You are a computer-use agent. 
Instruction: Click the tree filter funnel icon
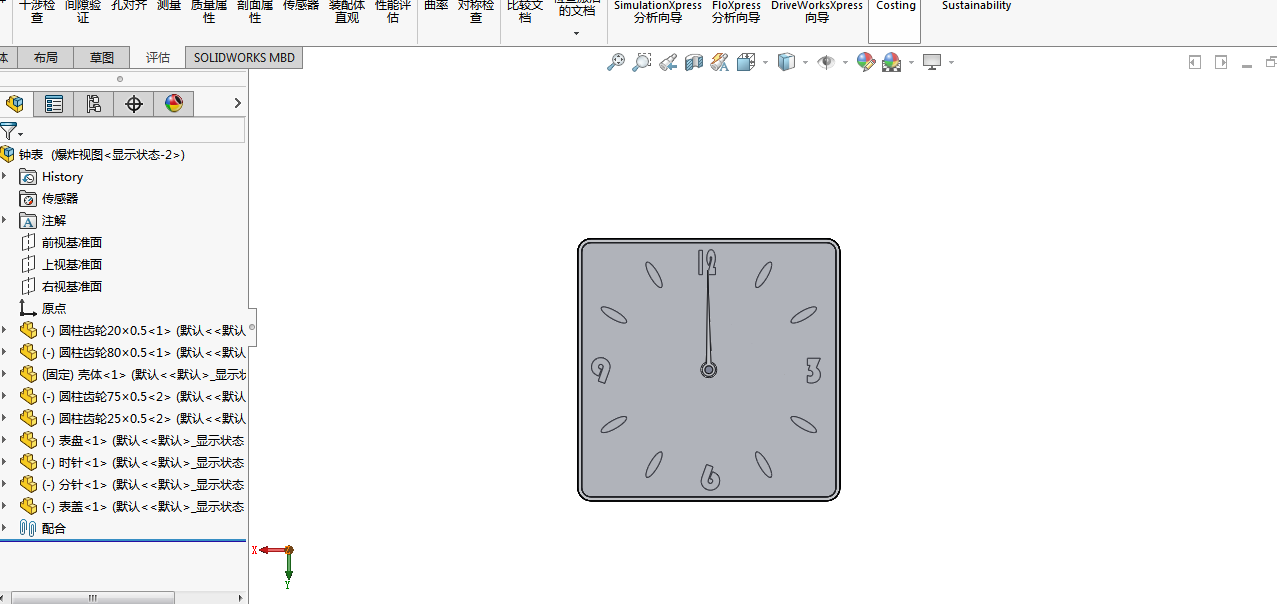pyautogui.click(x=8, y=131)
